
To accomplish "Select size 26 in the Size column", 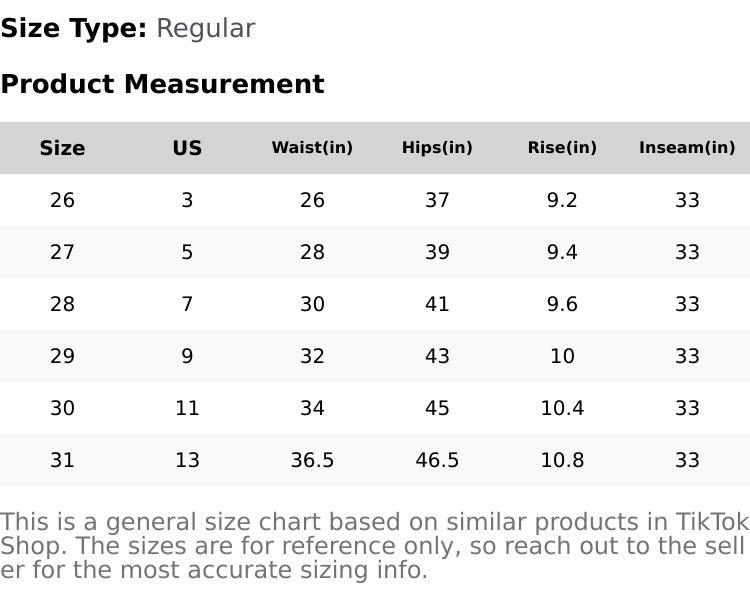I will coord(62,200).
